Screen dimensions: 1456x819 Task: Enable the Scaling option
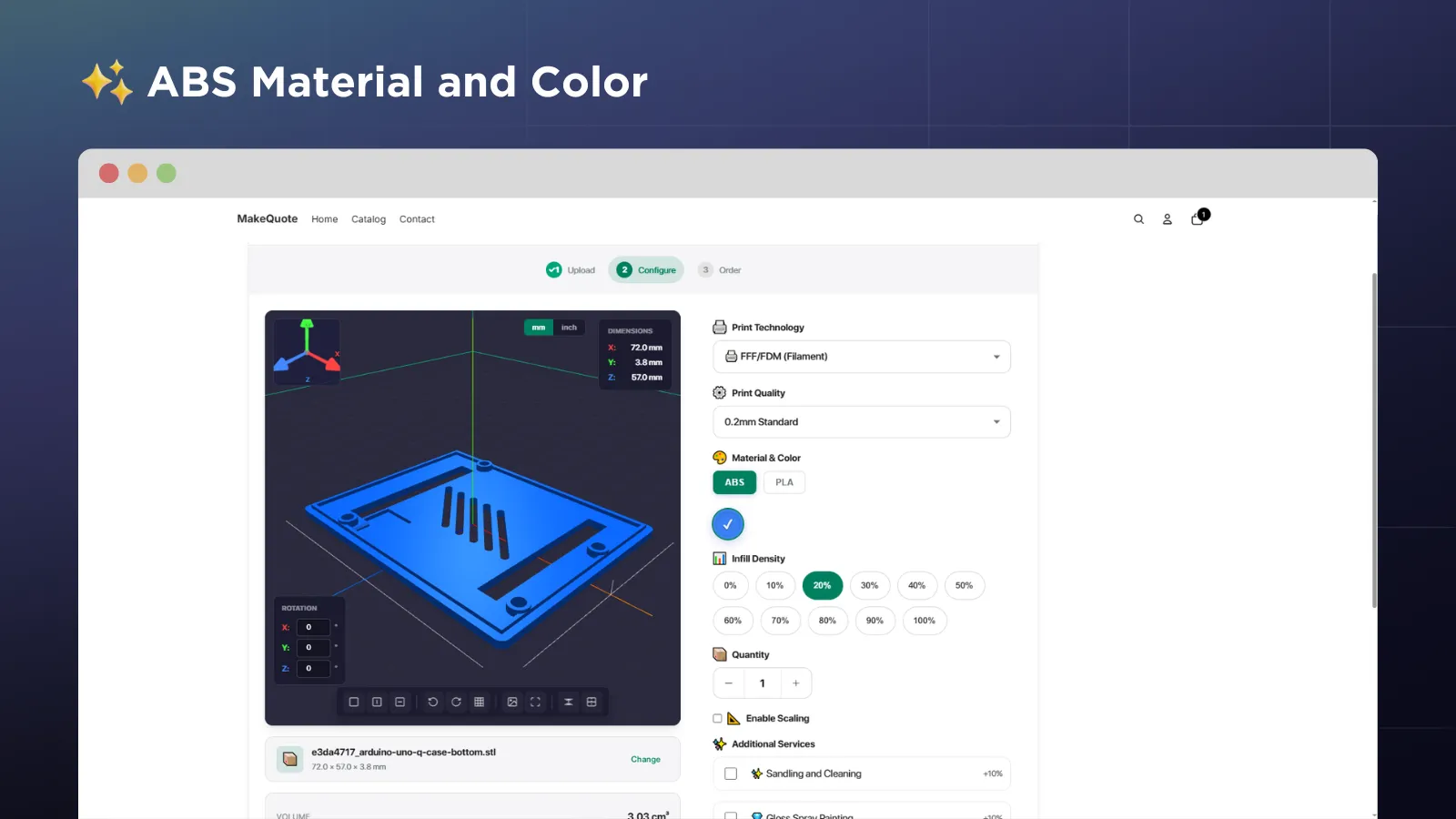[717, 718]
